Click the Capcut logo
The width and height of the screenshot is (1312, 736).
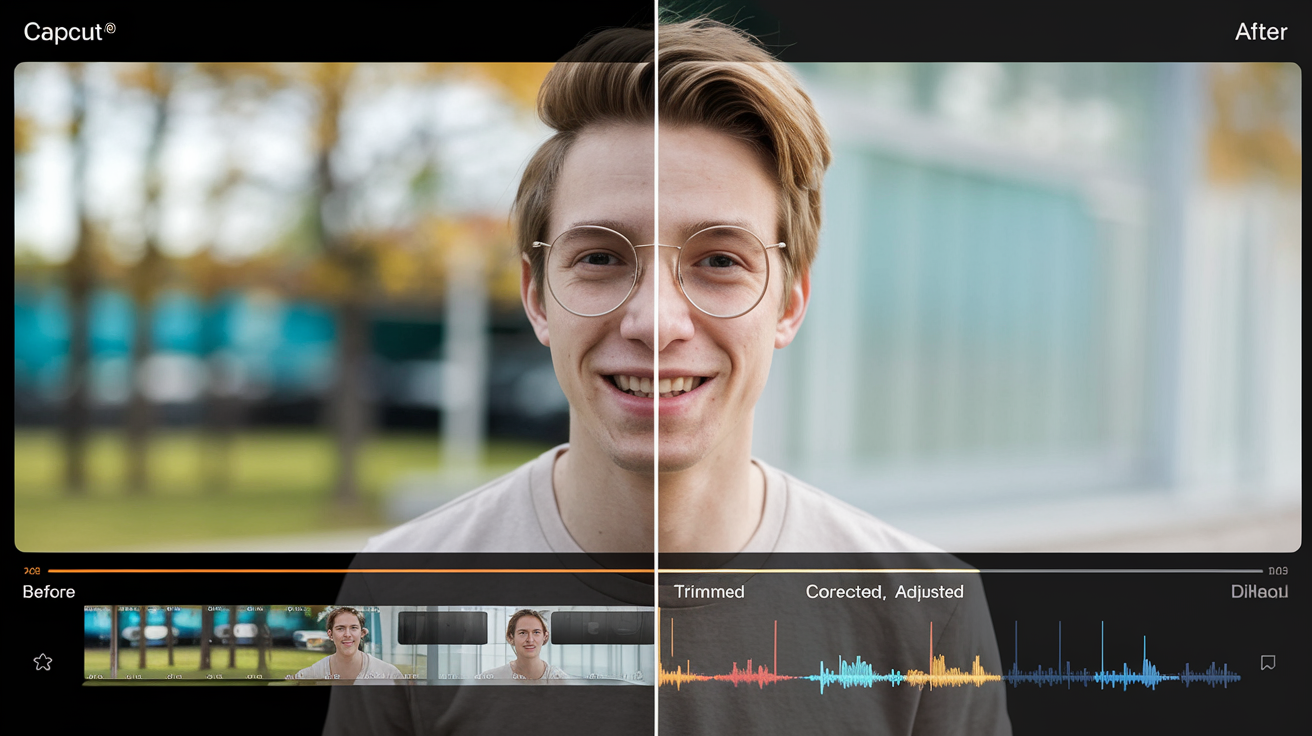(69, 31)
